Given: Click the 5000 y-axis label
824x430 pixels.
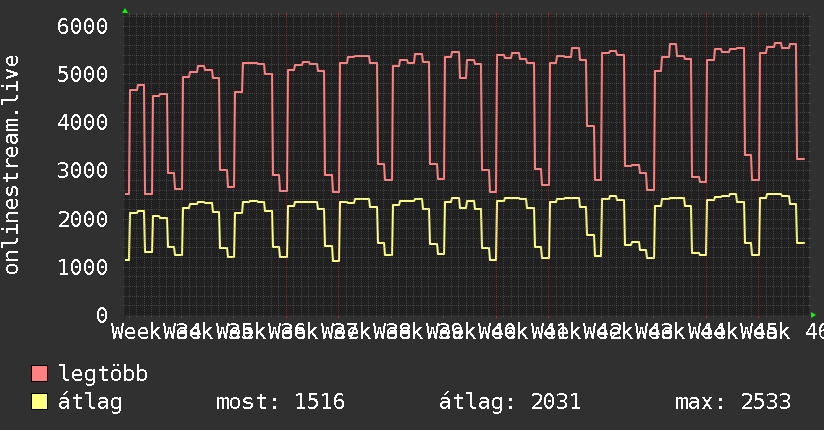Looking at the screenshot, I should coord(83,74).
